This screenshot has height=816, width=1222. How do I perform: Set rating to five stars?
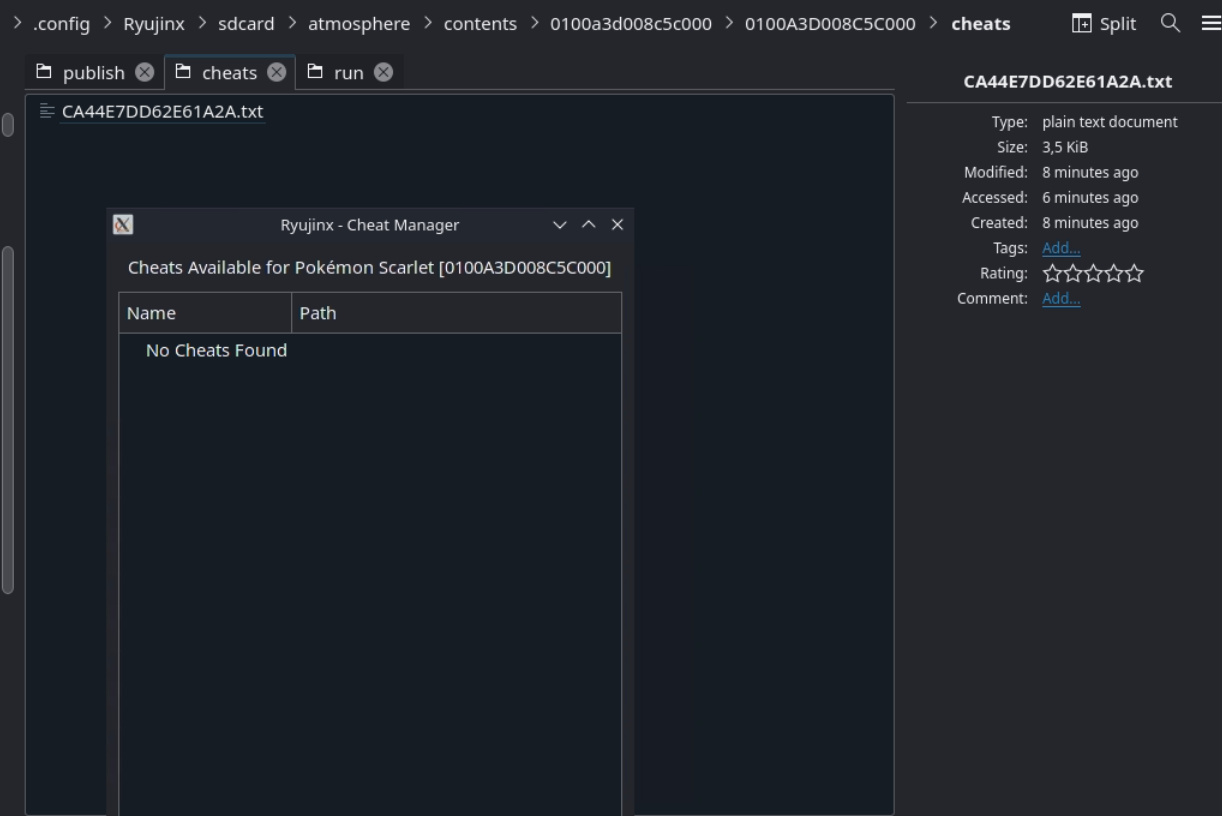point(1134,274)
